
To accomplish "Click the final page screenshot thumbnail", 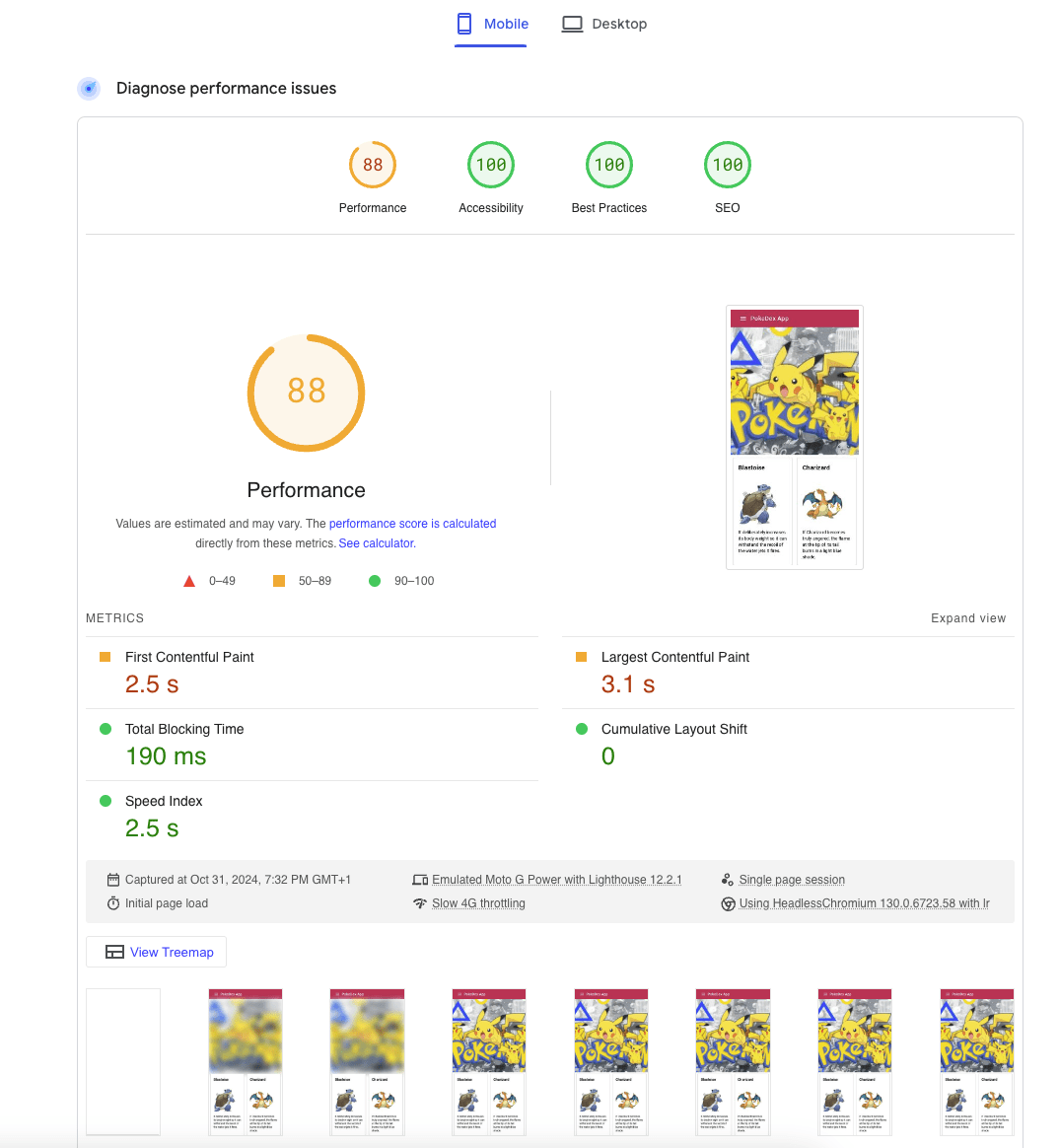I will 795,437.
